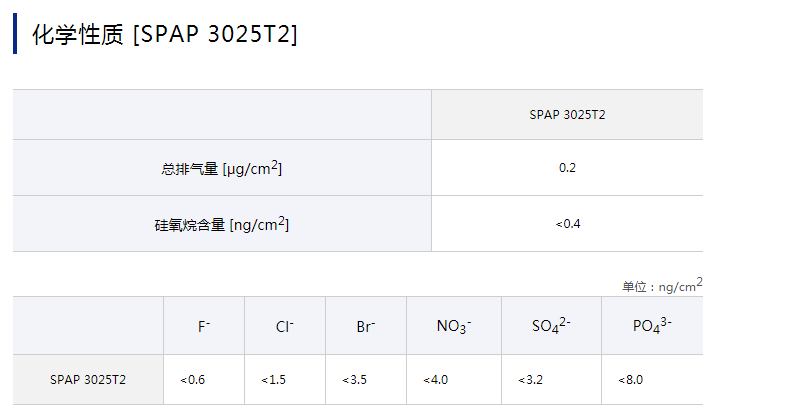Click the SPAP 3025T2 column header in the top table
The width and height of the screenshot is (804, 411).
pos(567,115)
